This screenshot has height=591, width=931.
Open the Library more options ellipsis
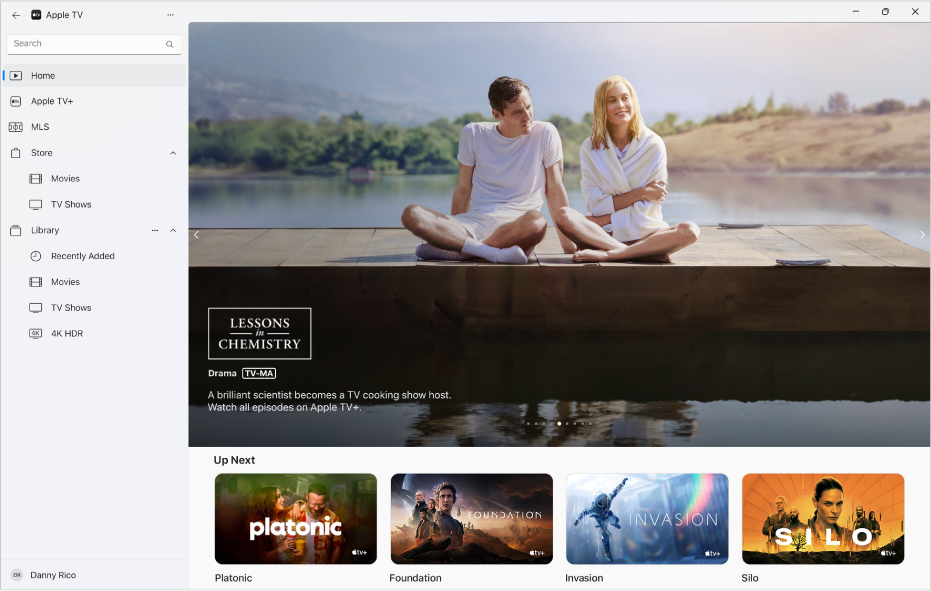(155, 230)
